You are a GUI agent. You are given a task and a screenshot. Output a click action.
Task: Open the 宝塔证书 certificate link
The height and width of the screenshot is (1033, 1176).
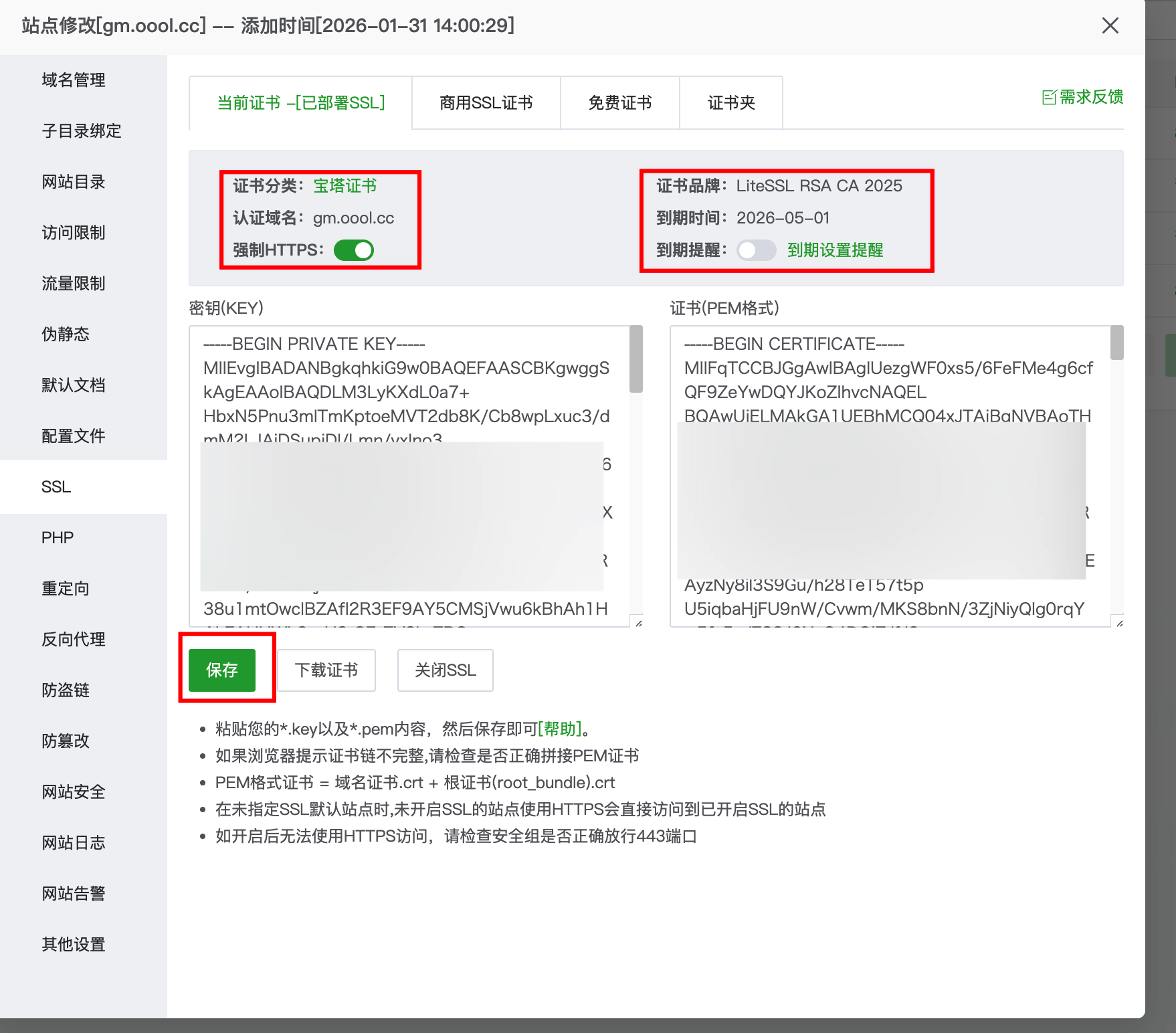(346, 185)
